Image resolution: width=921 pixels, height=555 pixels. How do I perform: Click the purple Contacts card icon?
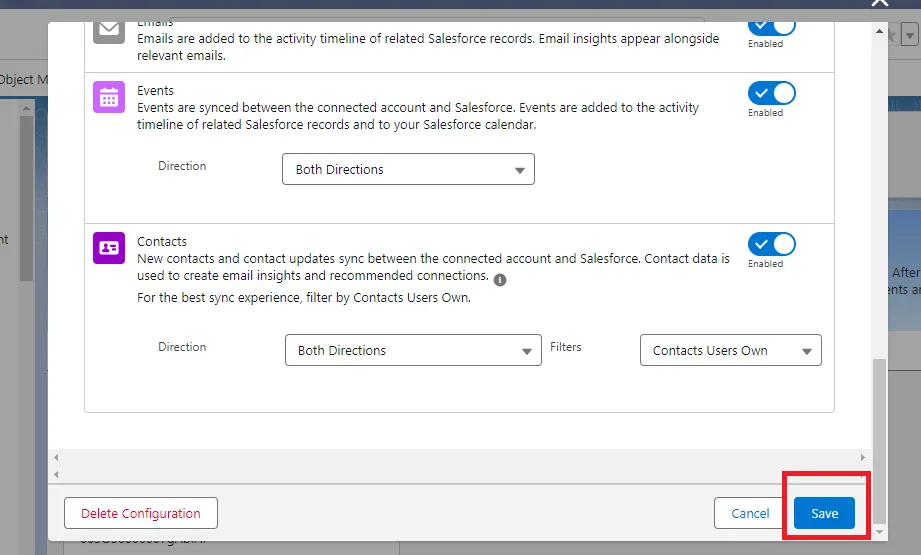coord(109,248)
